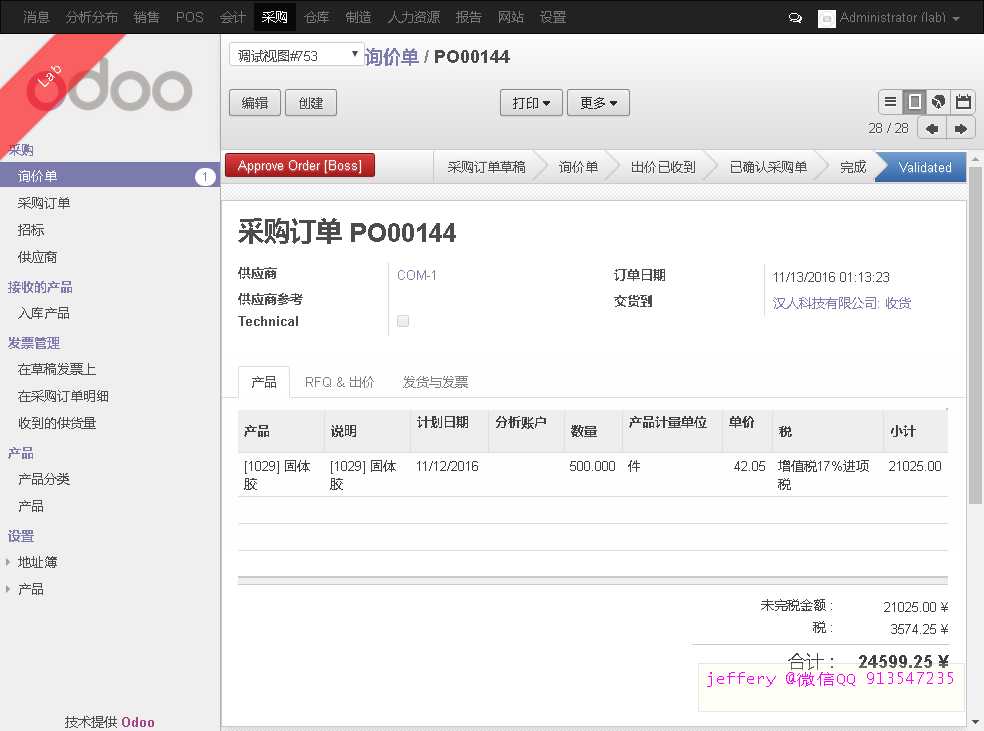The image size is (984, 731).
Task: Click the Validated status stage
Action: pos(924,168)
